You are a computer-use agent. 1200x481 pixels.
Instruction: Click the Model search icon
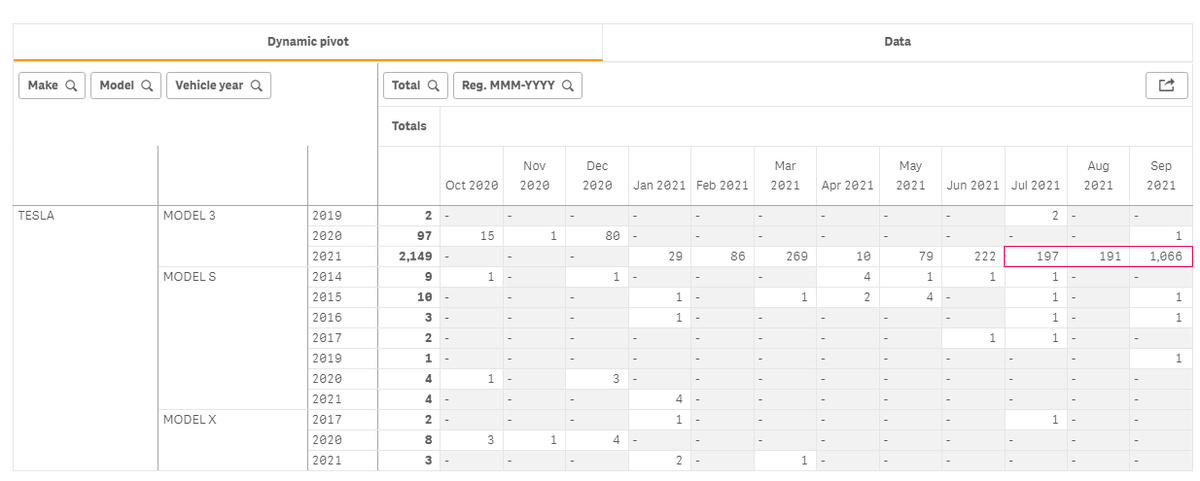[146, 86]
